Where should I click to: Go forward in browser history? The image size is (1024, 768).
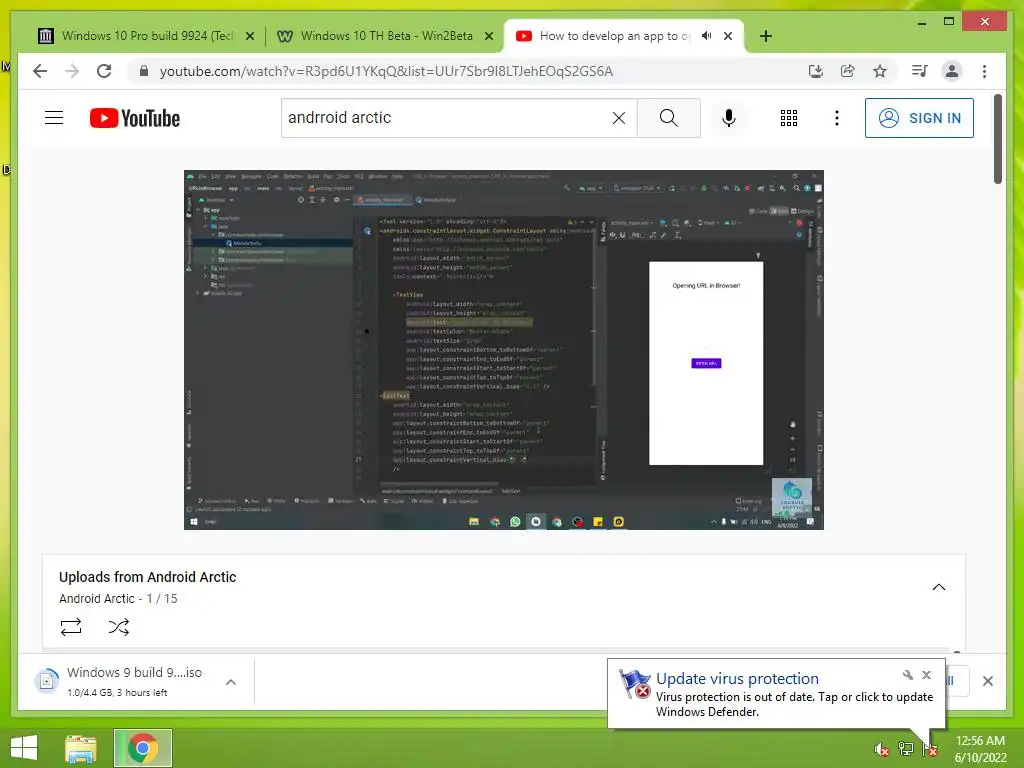click(72, 71)
